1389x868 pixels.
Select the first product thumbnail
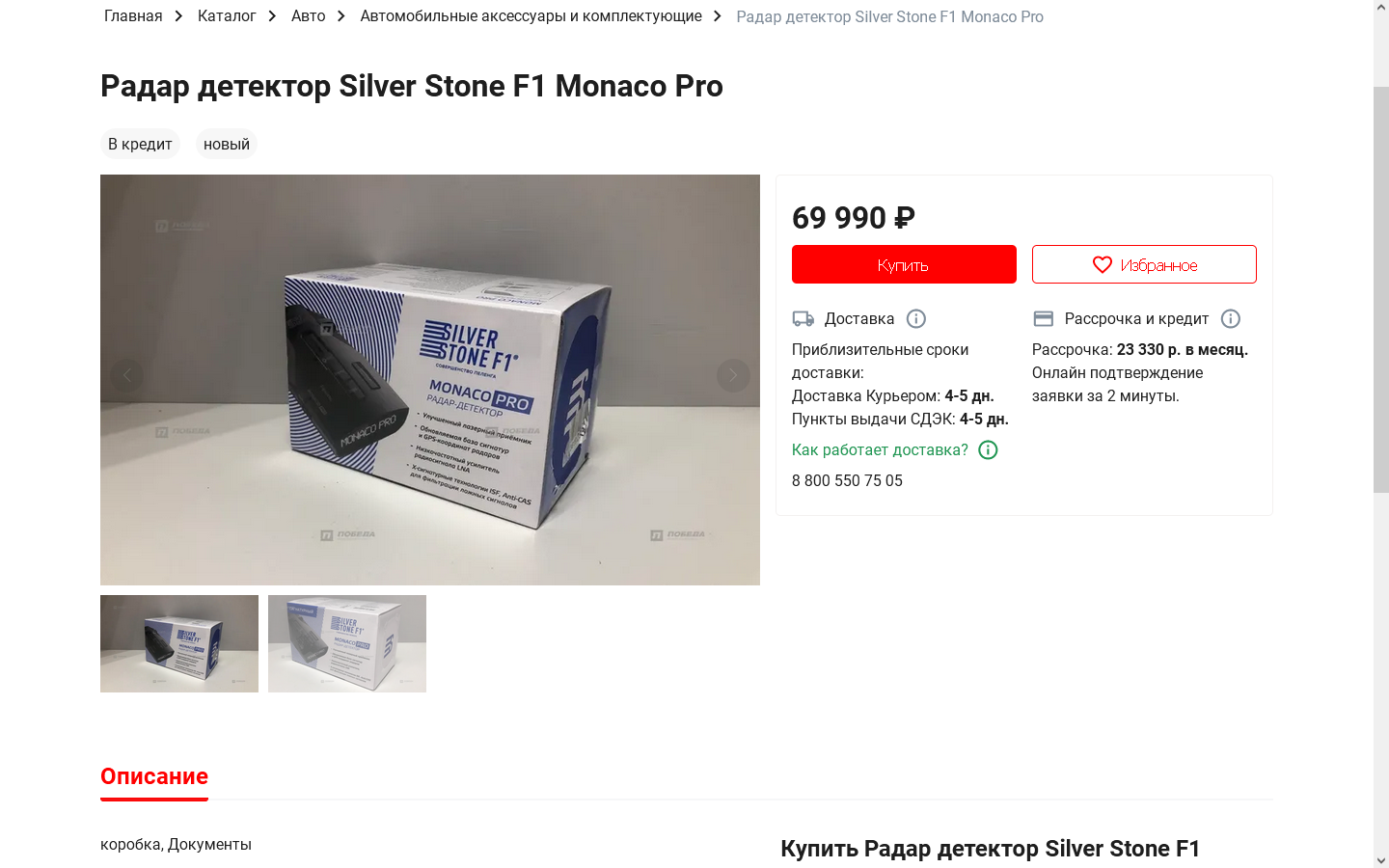coord(179,643)
